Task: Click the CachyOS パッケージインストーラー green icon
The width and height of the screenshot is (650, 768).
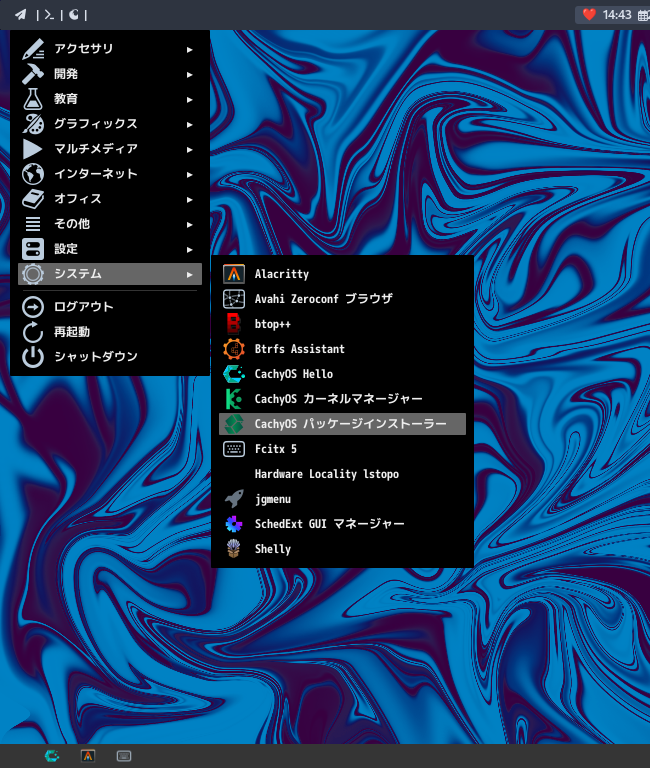Action: click(234, 424)
